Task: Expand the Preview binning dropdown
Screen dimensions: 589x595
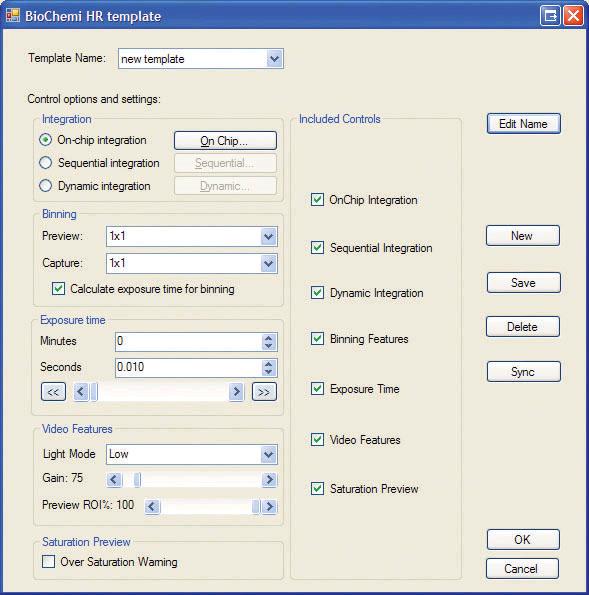Action: [x=269, y=236]
